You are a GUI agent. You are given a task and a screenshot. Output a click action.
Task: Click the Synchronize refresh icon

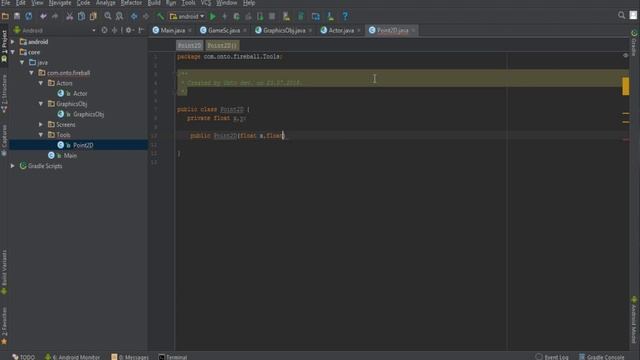click(29, 16)
